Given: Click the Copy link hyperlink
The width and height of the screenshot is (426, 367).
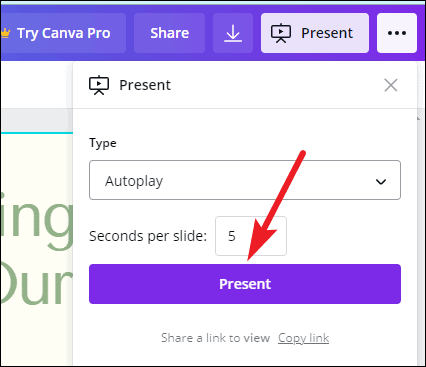Looking at the screenshot, I should coord(303,338).
